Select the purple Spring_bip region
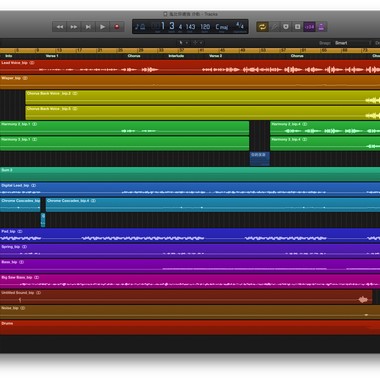380x380 pixels. coord(190,251)
